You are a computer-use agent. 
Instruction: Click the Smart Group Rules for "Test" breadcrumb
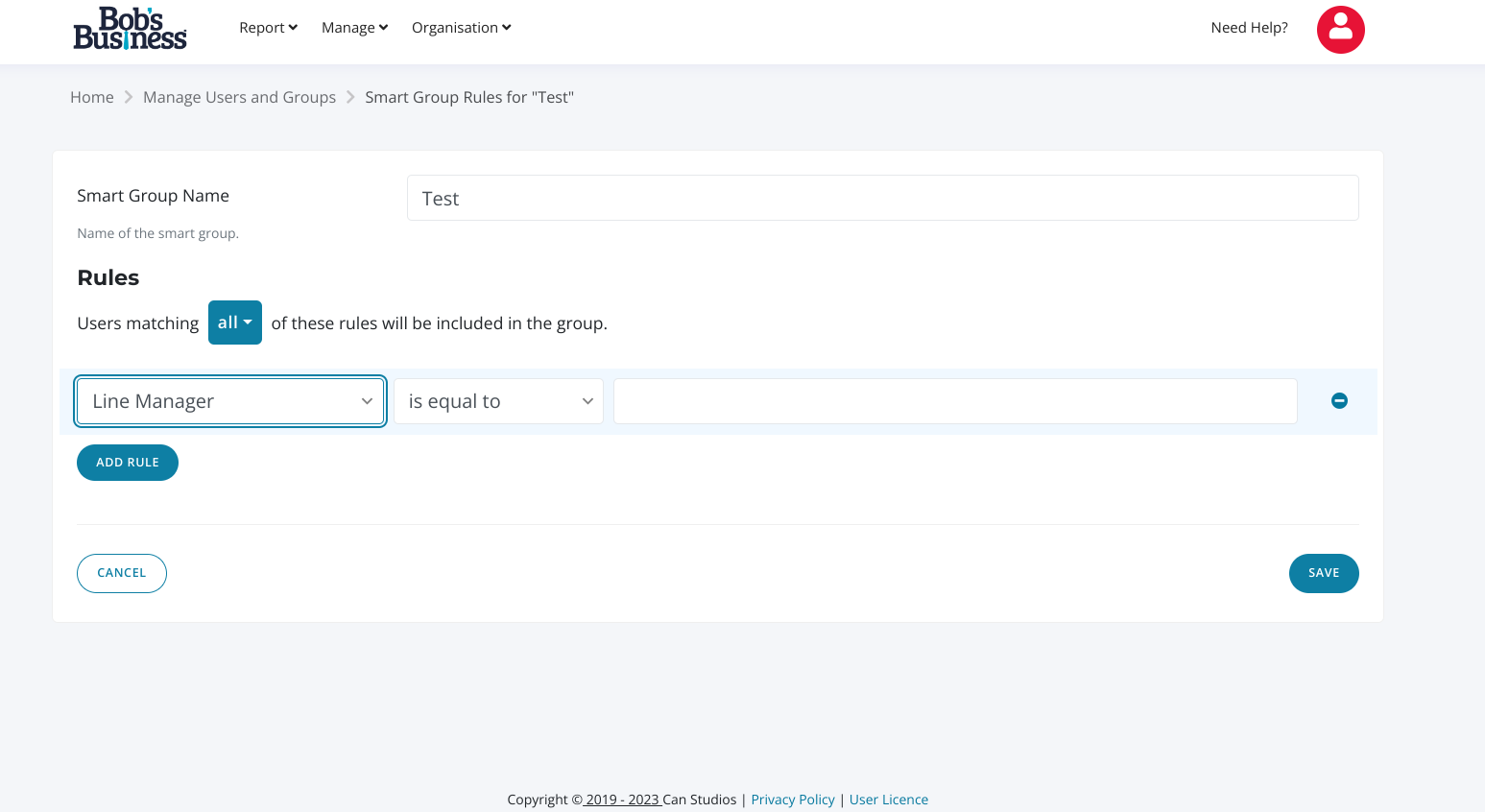[469, 97]
